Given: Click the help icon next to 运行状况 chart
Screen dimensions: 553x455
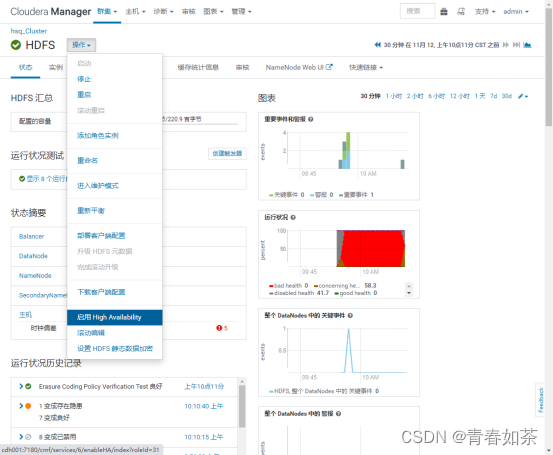Looking at the screenshot, I should [293, 217].
